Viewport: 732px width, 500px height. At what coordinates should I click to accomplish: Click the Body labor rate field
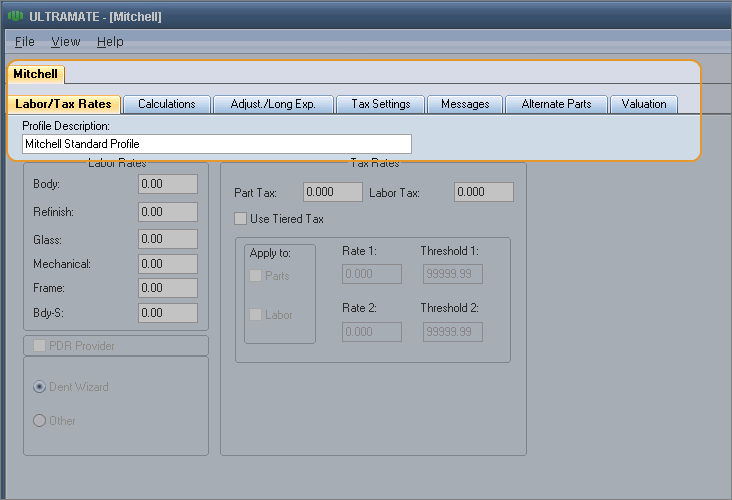[167, 184]
